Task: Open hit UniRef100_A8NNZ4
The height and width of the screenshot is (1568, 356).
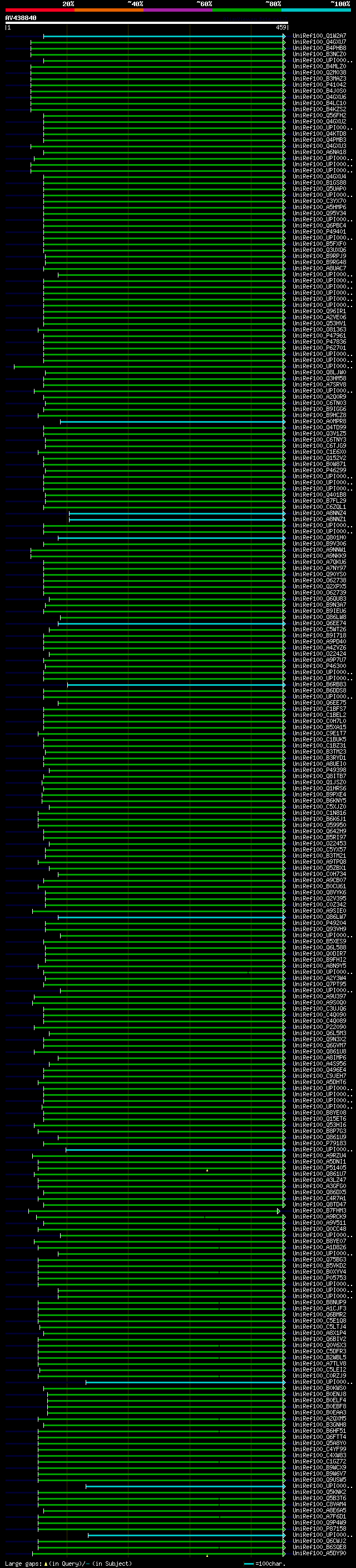Action: pyautogui.click(x=319, y=513)
